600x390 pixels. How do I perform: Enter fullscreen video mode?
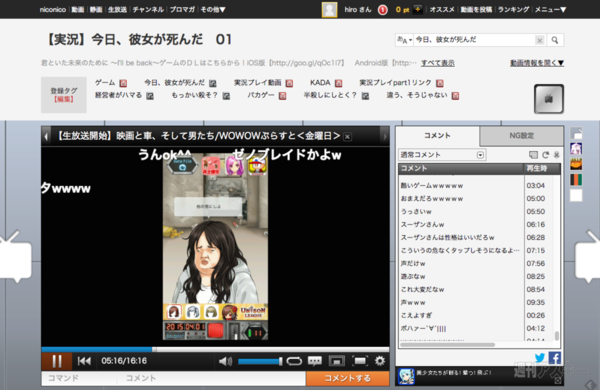coord(360,361)
